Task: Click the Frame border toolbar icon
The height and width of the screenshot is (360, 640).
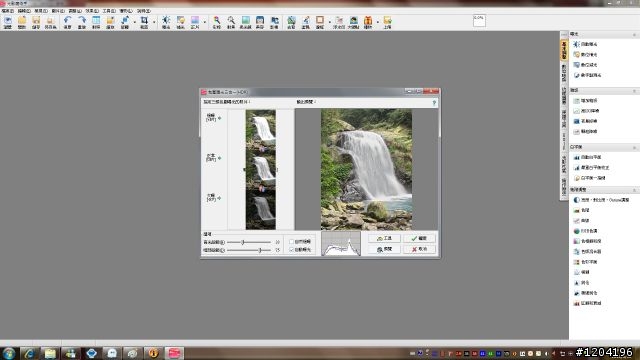Action: click(320, 22)
